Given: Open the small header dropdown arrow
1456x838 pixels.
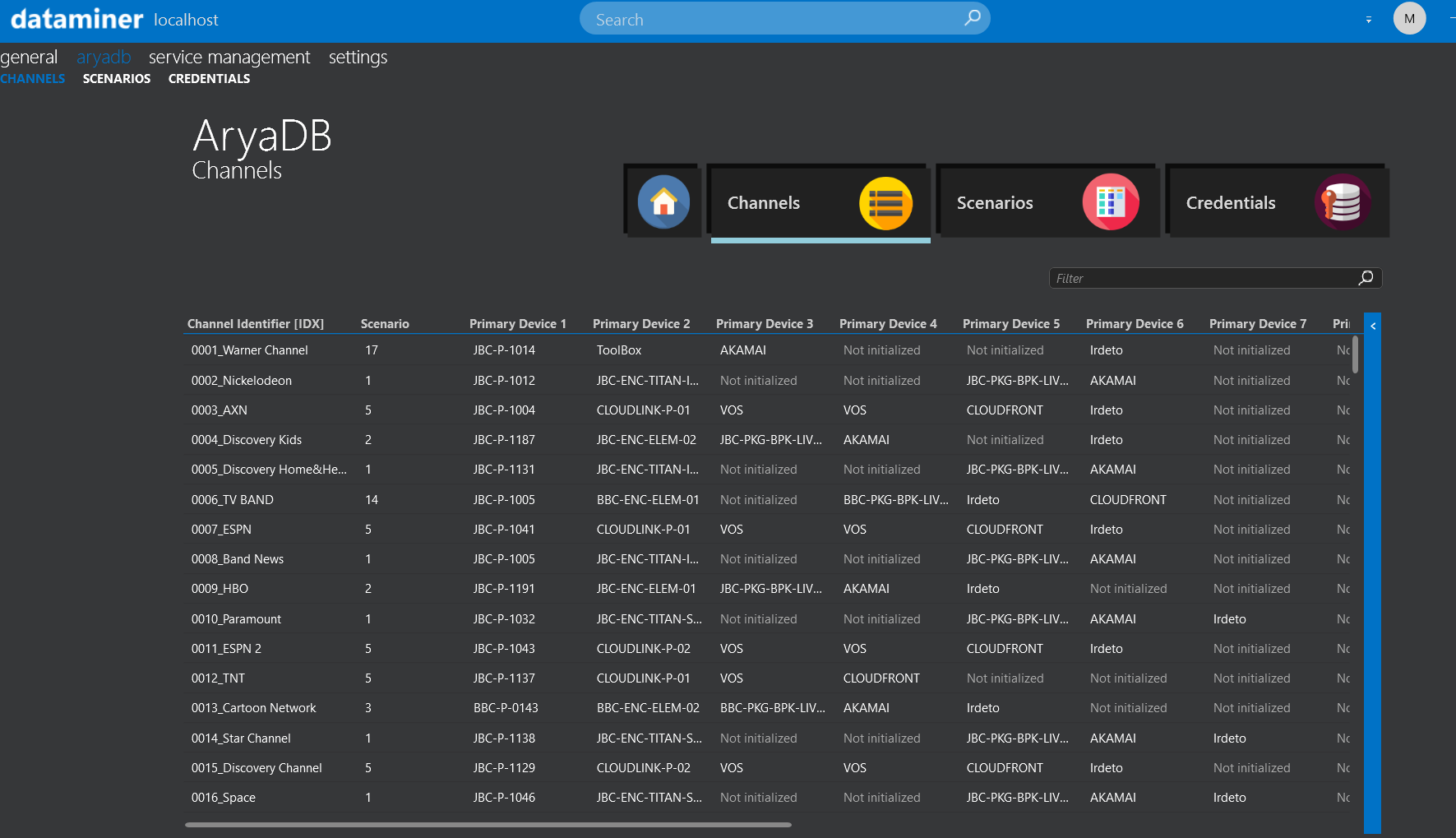Looking at the screenshot, I should pyautogui.click(x=1369, y=20).
